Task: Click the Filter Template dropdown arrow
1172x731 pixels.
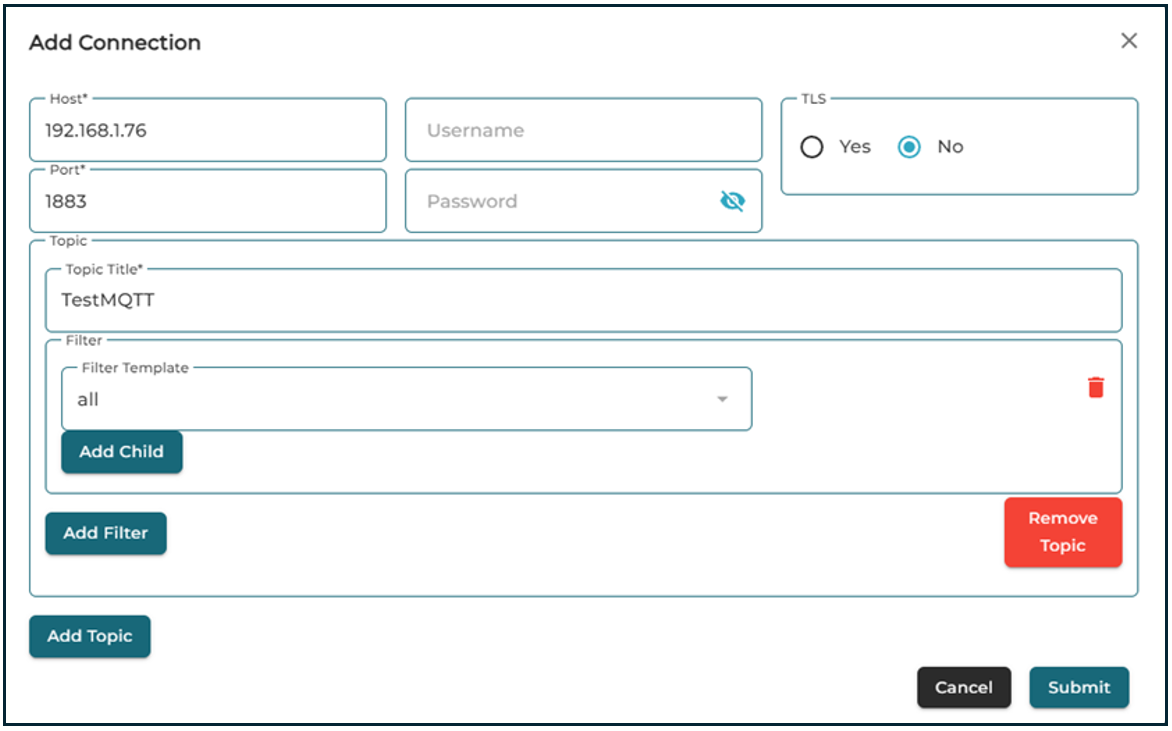Action: tap(722, 400)
